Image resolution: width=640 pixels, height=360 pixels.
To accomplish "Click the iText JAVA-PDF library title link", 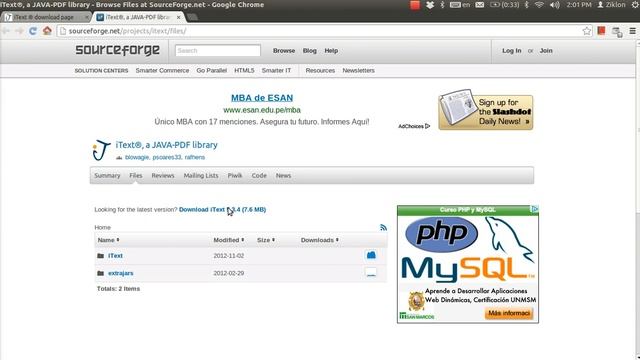I will (x=167, y=145).
